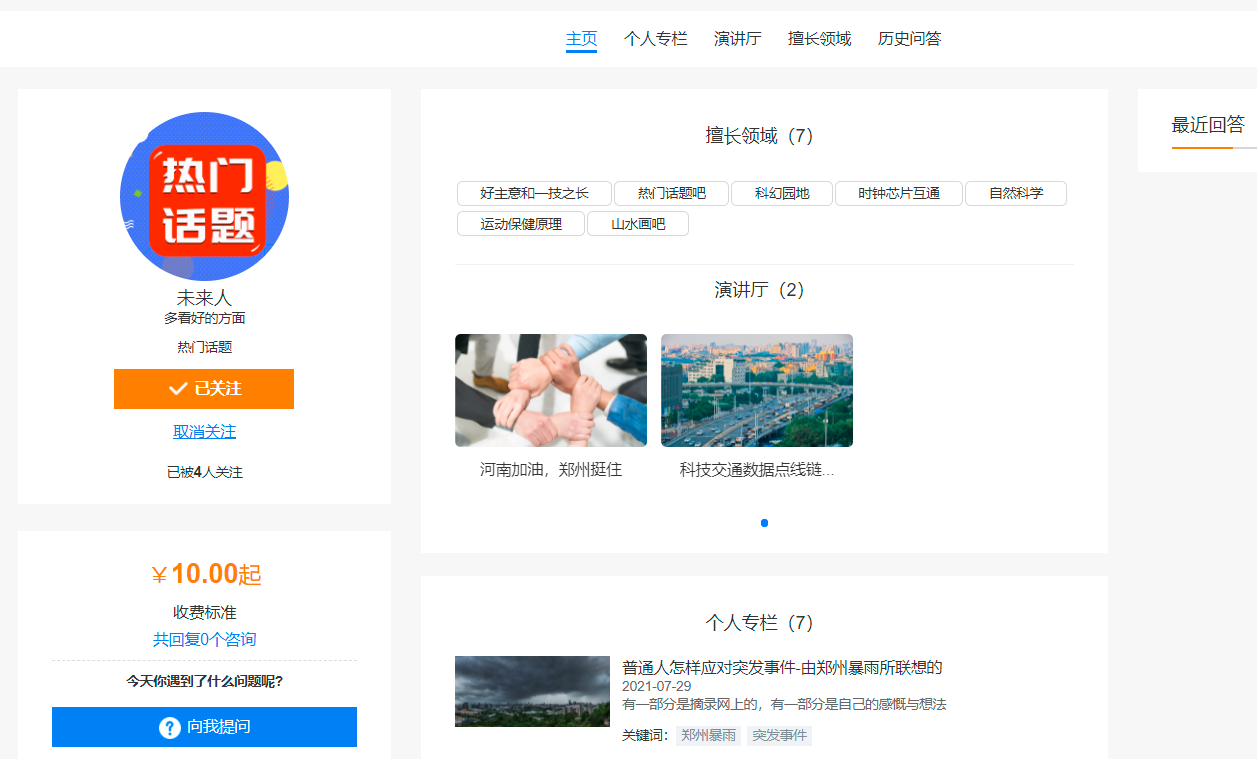Image resolution: width=1257 pixels, height=759 pixels.
Task: Click the checkmark 已关注 follow button
Action: (x=204, y=389)
